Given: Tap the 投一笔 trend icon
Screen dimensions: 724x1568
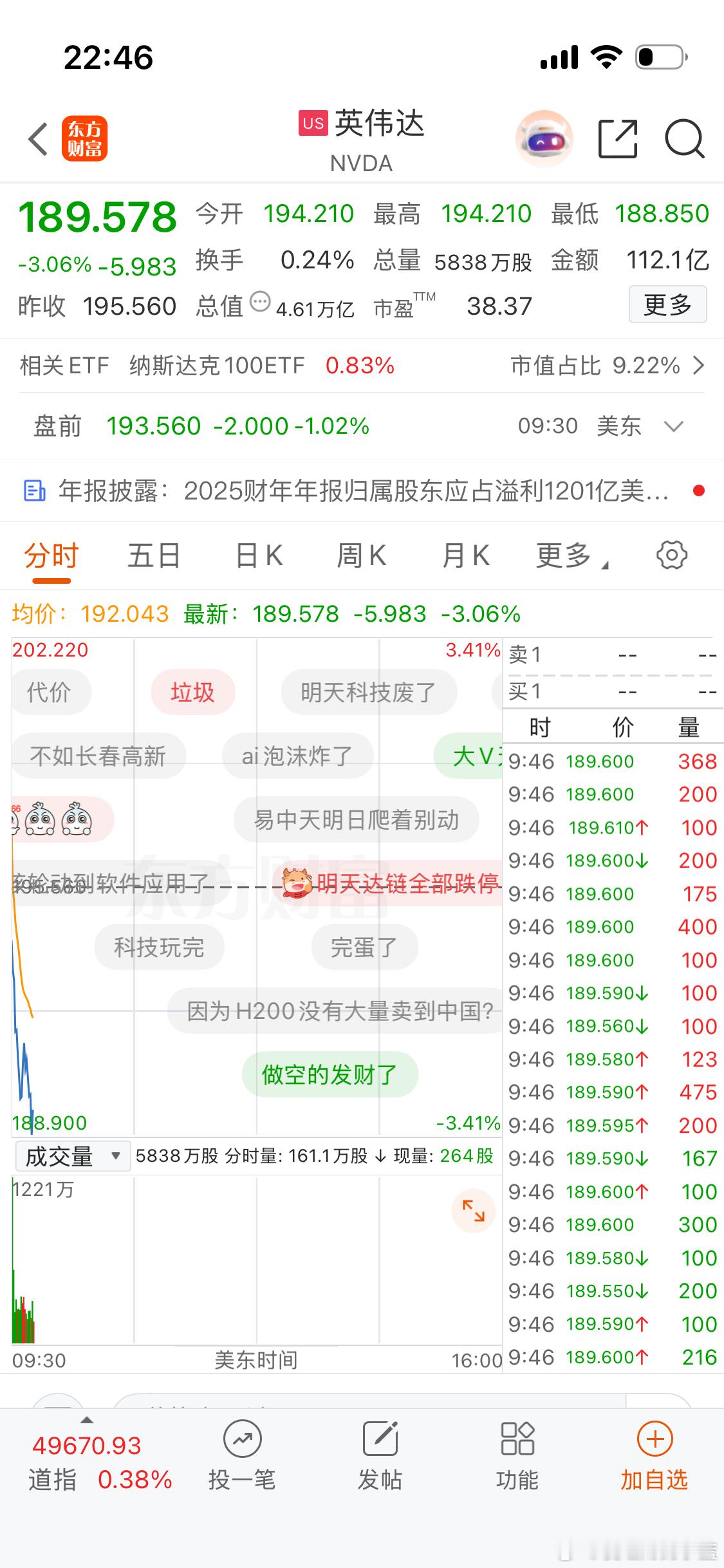Looking at the screenshot, I should [243, 1439].
